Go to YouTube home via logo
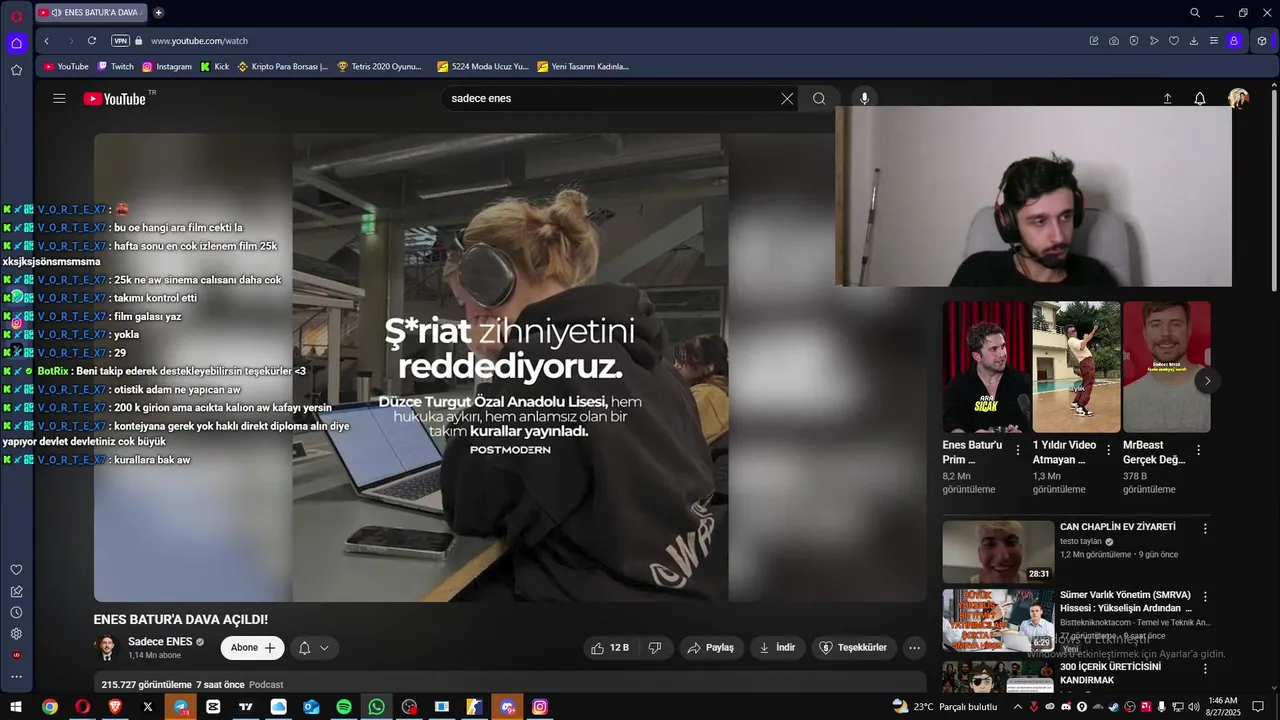The height and width of the screenshot is (720, 1280). tap(115, 99)
